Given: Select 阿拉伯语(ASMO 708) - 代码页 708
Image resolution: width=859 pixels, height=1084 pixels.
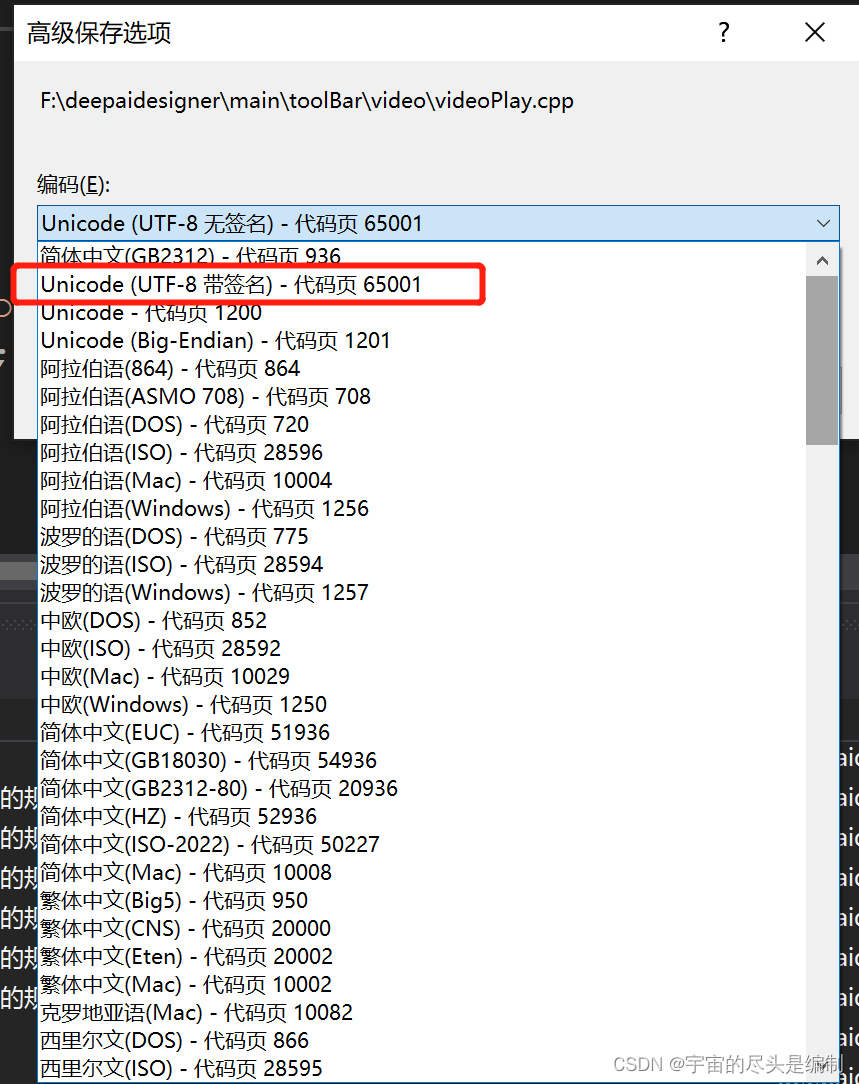Looking at the screenshot, I should click(x=205, y=396).
